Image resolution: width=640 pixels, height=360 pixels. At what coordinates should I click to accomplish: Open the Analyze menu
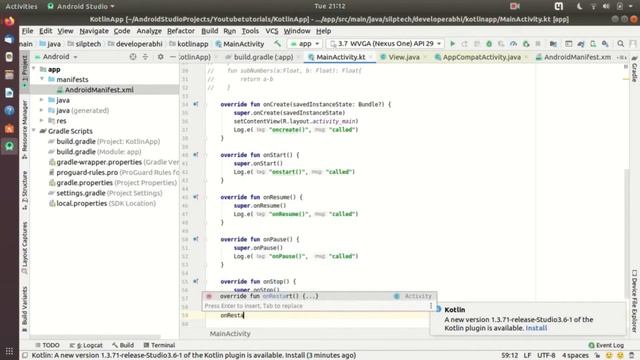tap(149, 31)
